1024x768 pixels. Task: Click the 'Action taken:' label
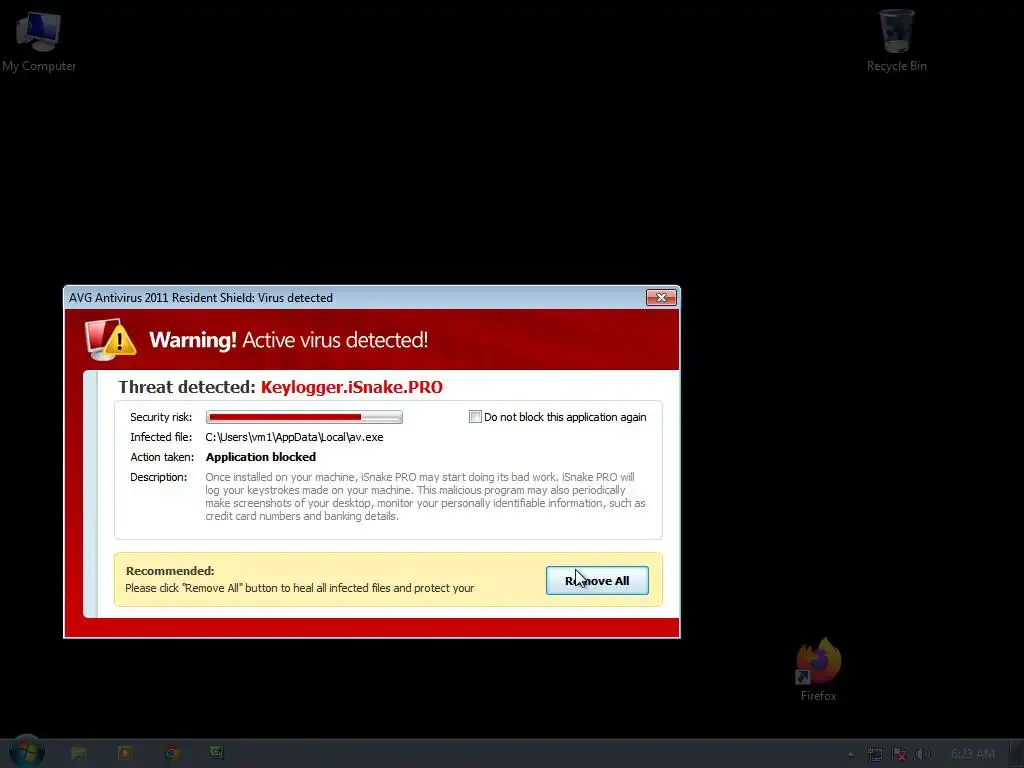(x=162, y=457)
